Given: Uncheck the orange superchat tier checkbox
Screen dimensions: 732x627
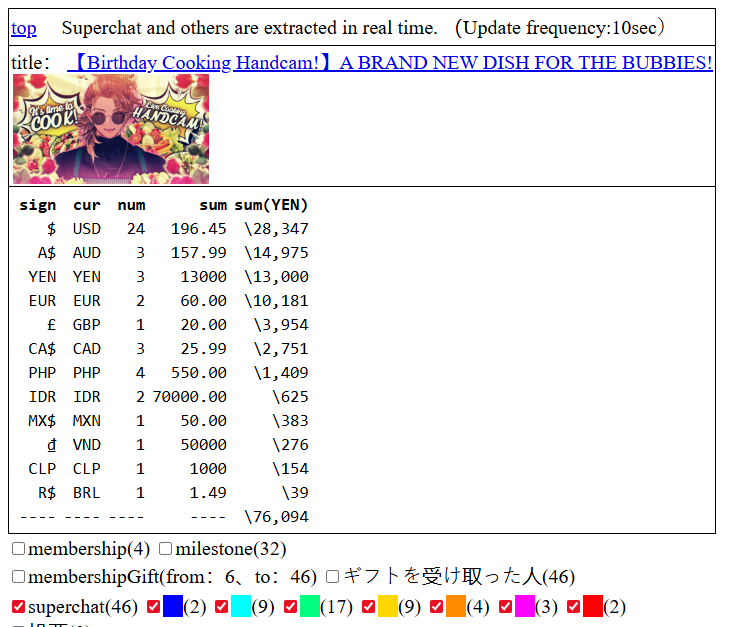Looking at the screenshot, I should tap(436, 606).
